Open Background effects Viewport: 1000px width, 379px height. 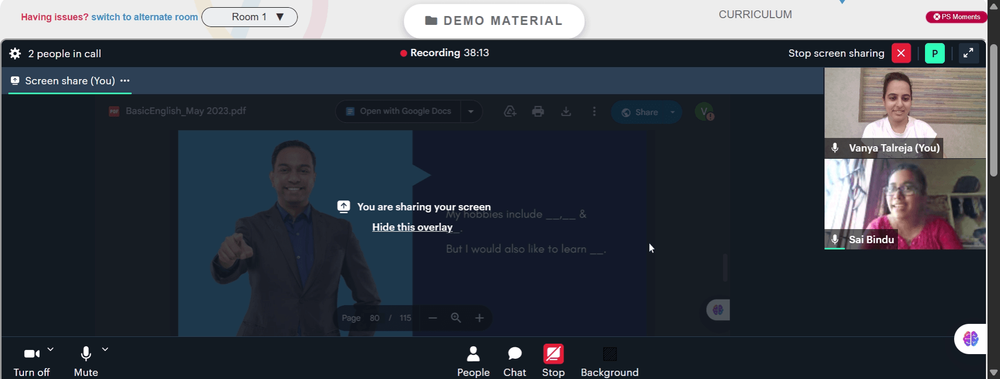click(x=609, y=362)
